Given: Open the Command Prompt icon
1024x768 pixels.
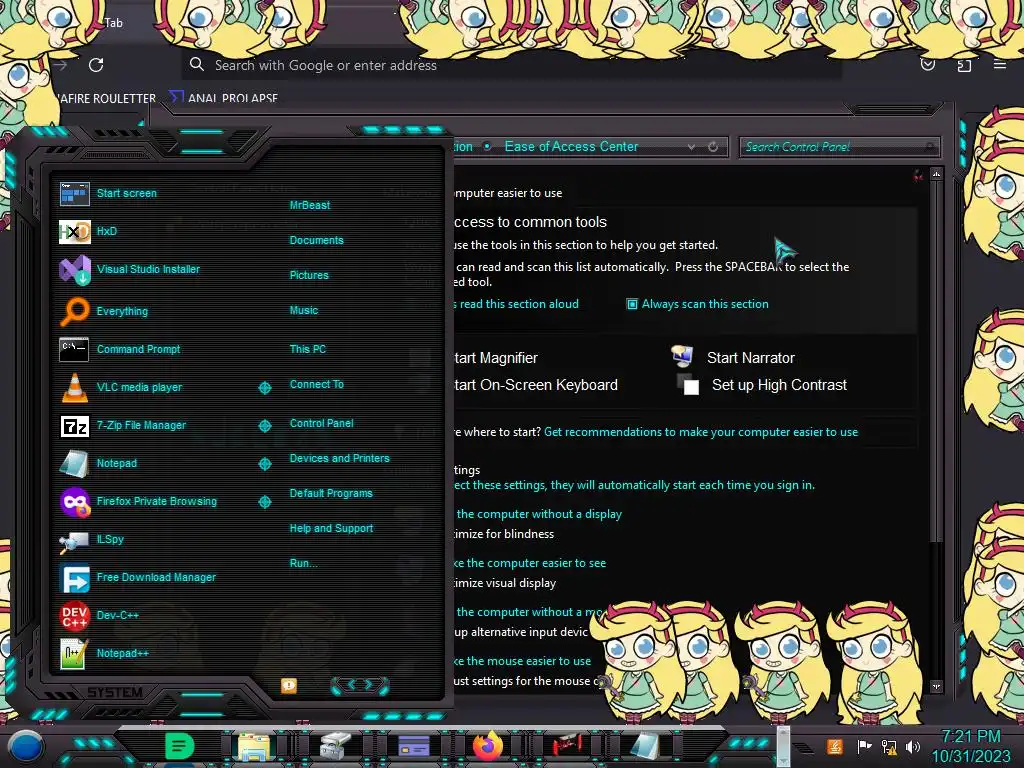Looking at the screenshot, I should (x=74, y=349).
